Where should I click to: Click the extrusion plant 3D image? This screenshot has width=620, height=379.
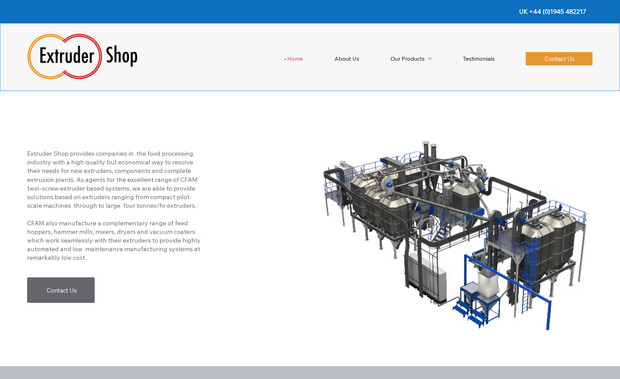[x=455, y=235]
